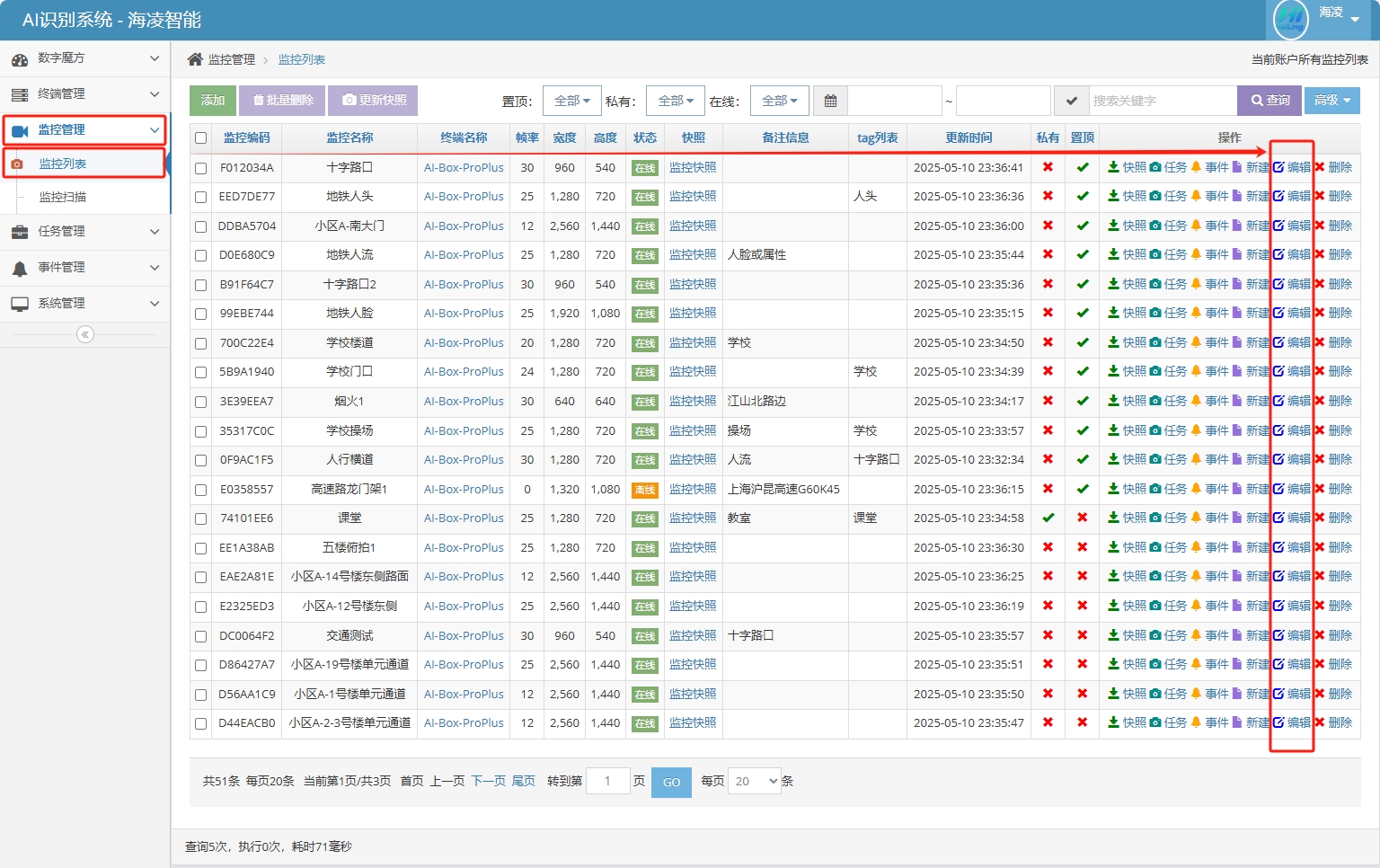
Task: Open the per-page count dropdown showing 20
Action: click(755, 782)
